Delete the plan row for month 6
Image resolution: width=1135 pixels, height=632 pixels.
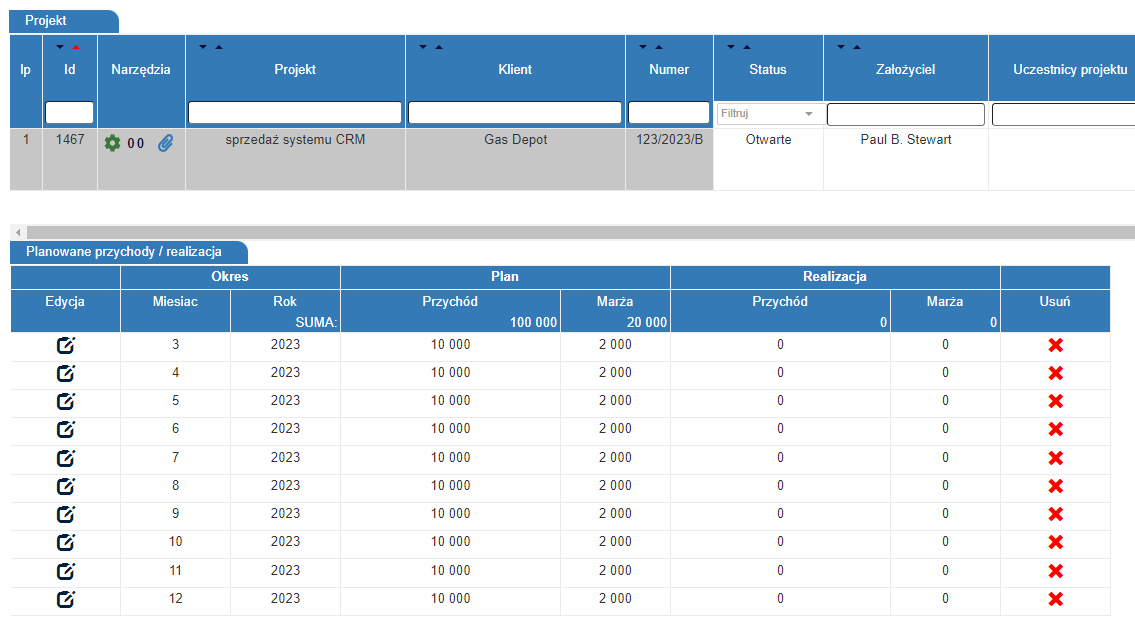coord(1055,430)
